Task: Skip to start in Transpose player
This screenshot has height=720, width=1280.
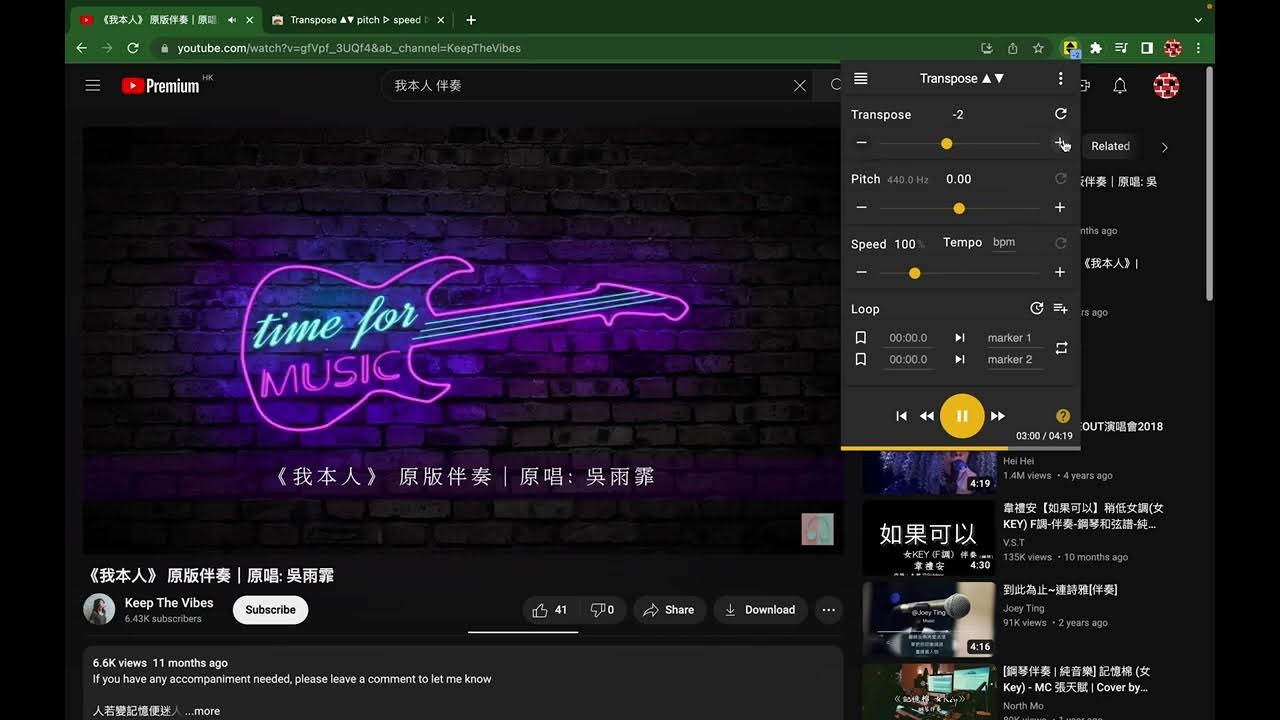Action: (x=901, y=416)
